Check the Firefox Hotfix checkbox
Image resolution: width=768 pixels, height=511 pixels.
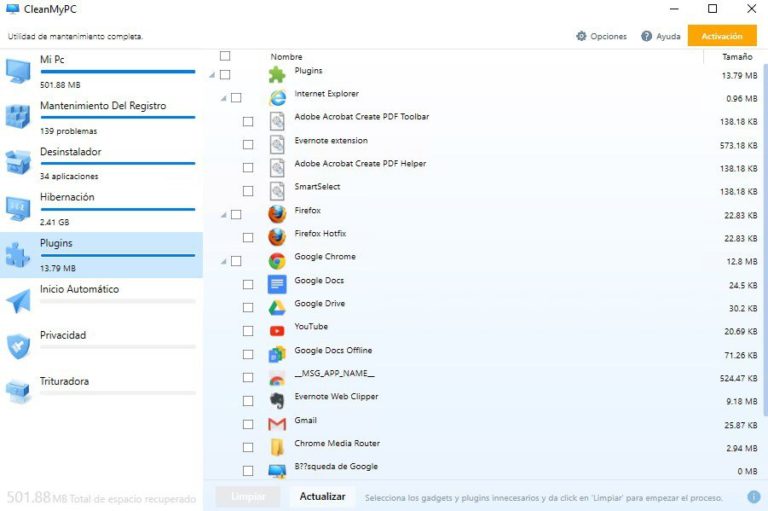click(248, 237)
